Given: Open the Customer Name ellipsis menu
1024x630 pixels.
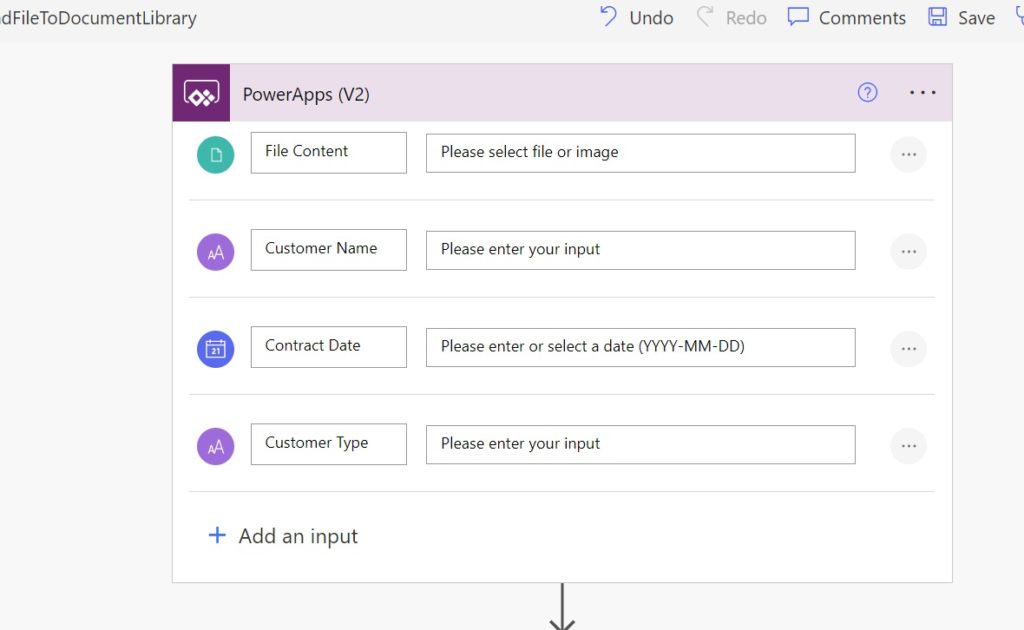Looking at the screenshot, I should click(x=908, y=251).
